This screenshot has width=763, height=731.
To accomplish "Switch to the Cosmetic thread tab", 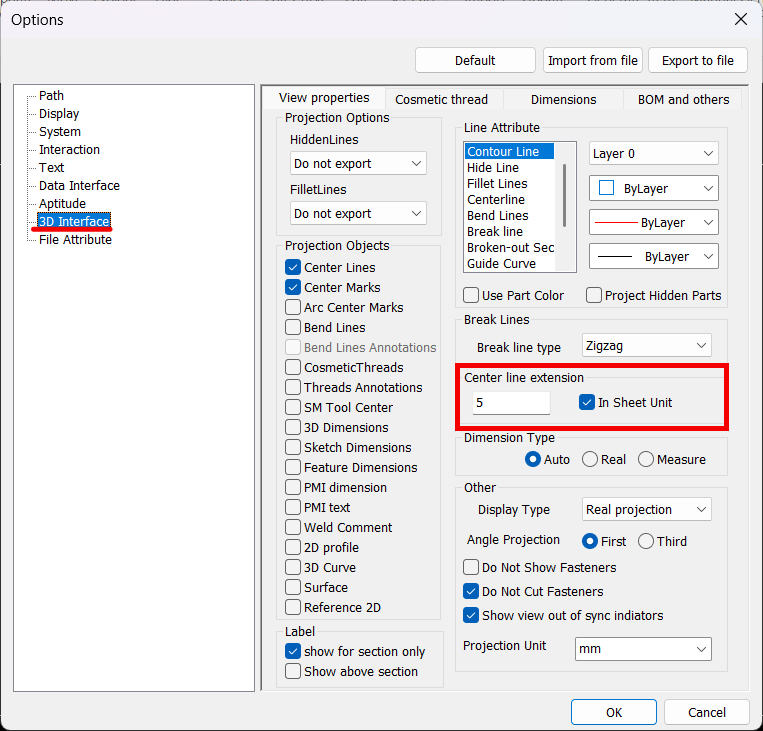I will [441, 100].
